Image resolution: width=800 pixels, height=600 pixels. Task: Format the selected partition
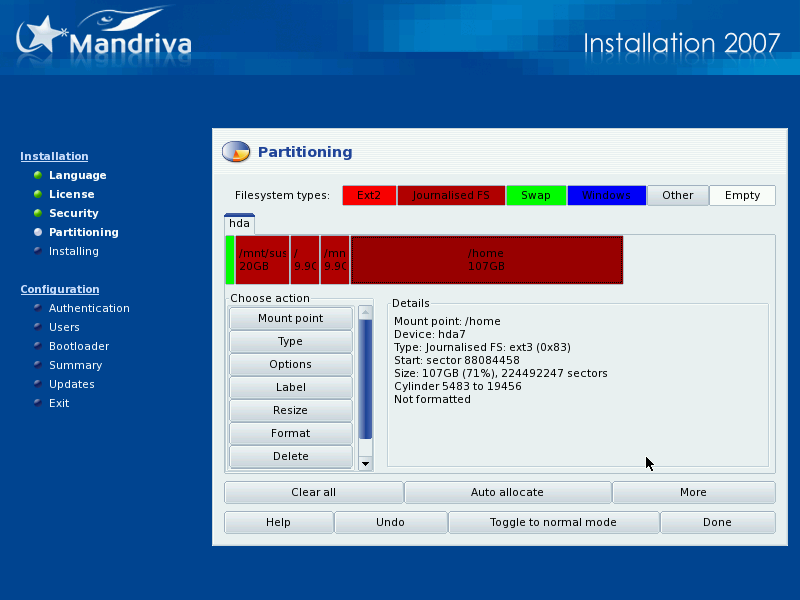pos(291,433)
